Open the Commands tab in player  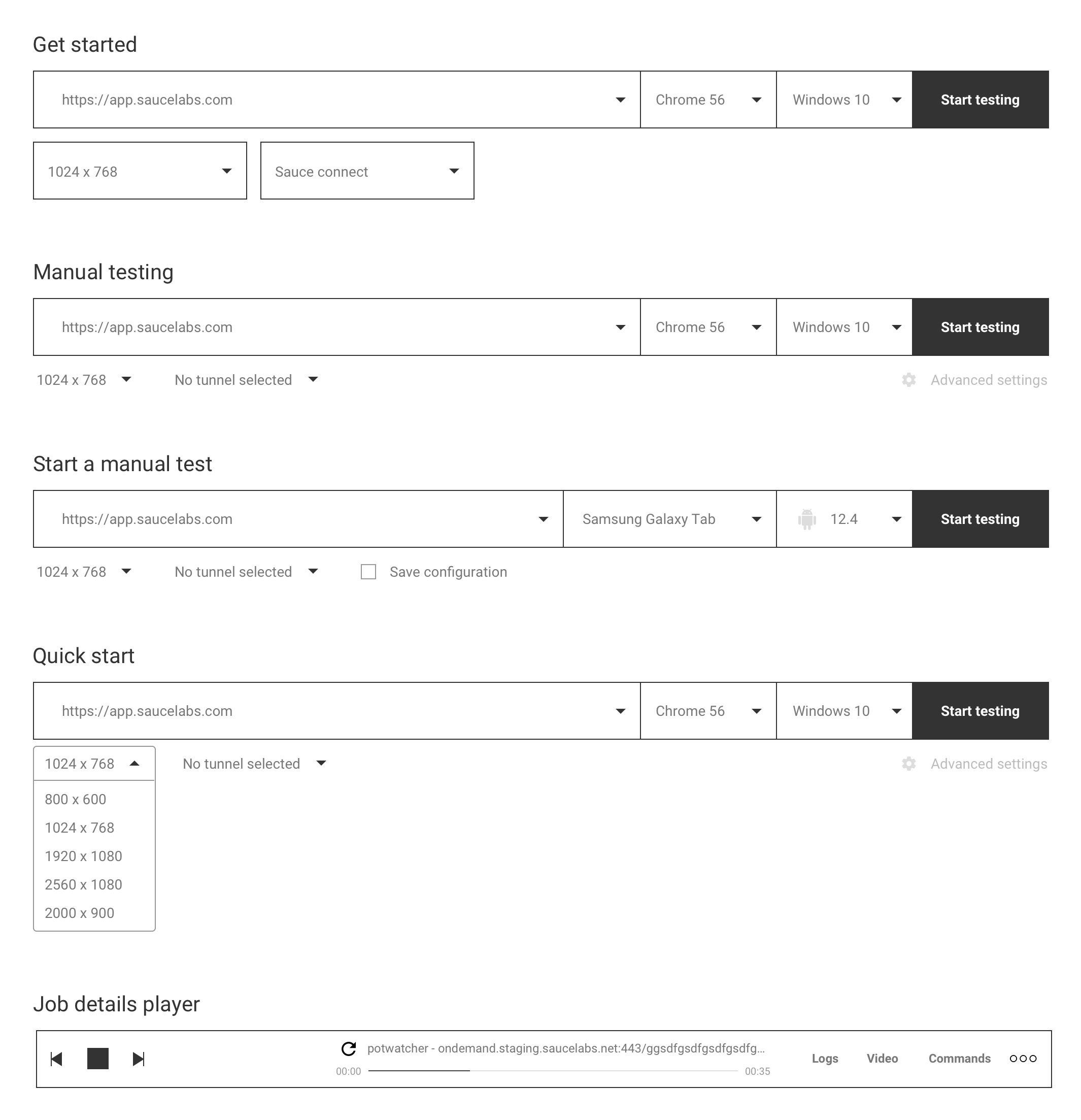tap(959, 1058)
